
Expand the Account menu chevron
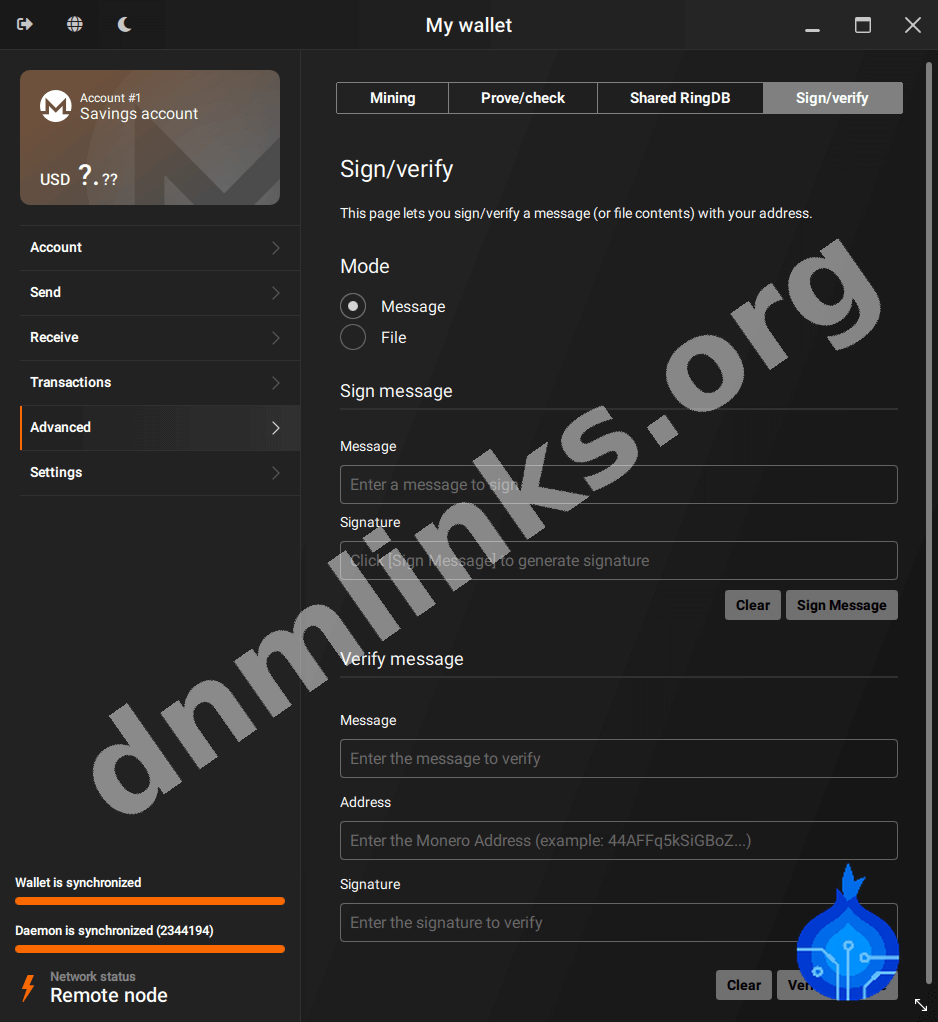point(276,248)
